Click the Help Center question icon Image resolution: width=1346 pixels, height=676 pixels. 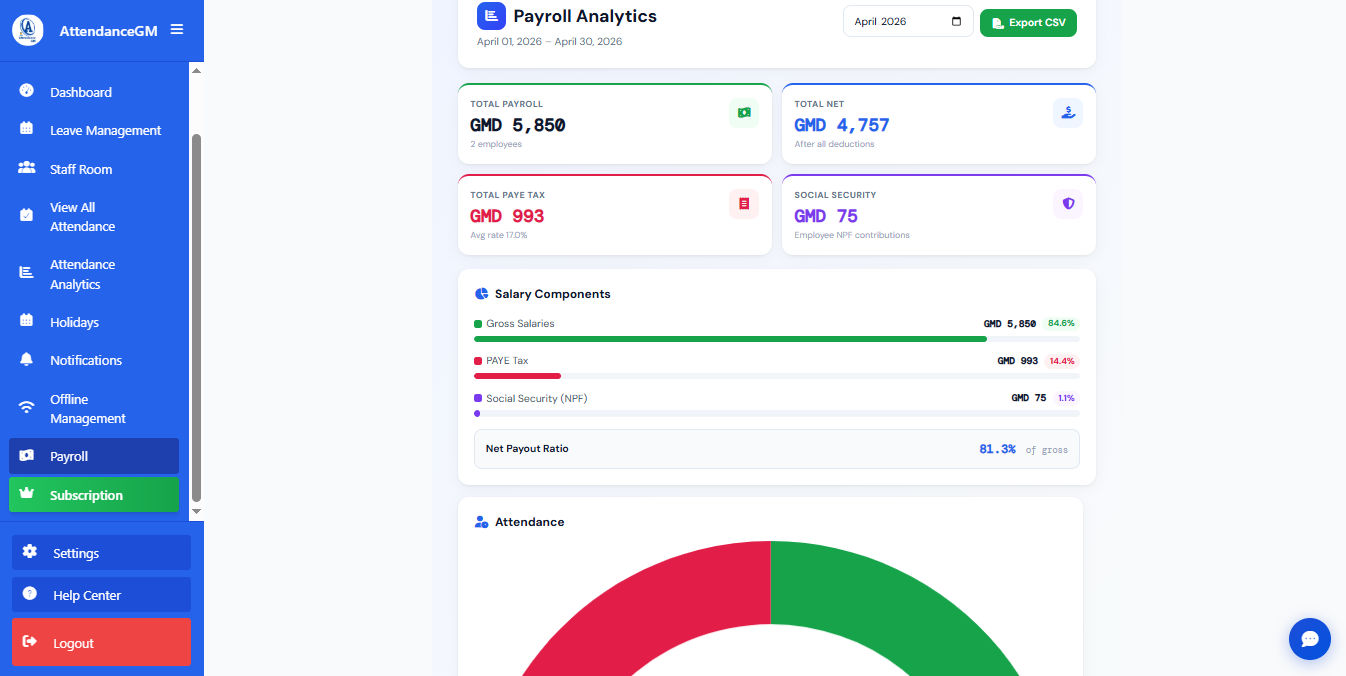[x=29, y=593]
